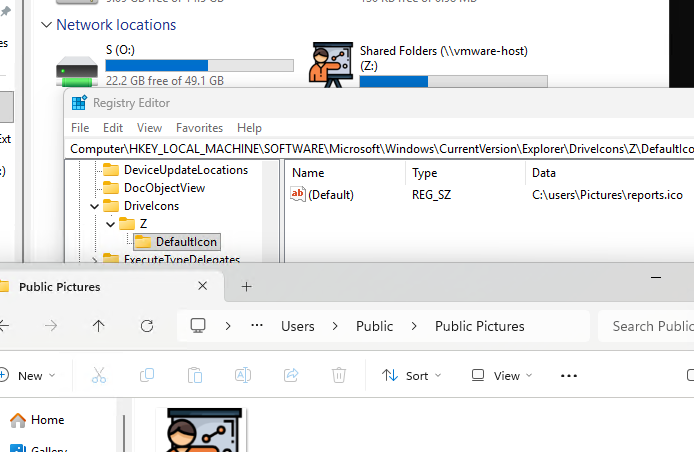Viewport: 694px width, 452px height.
Task: Add a new tab in File Explorer
Action: tap(246, 286)
